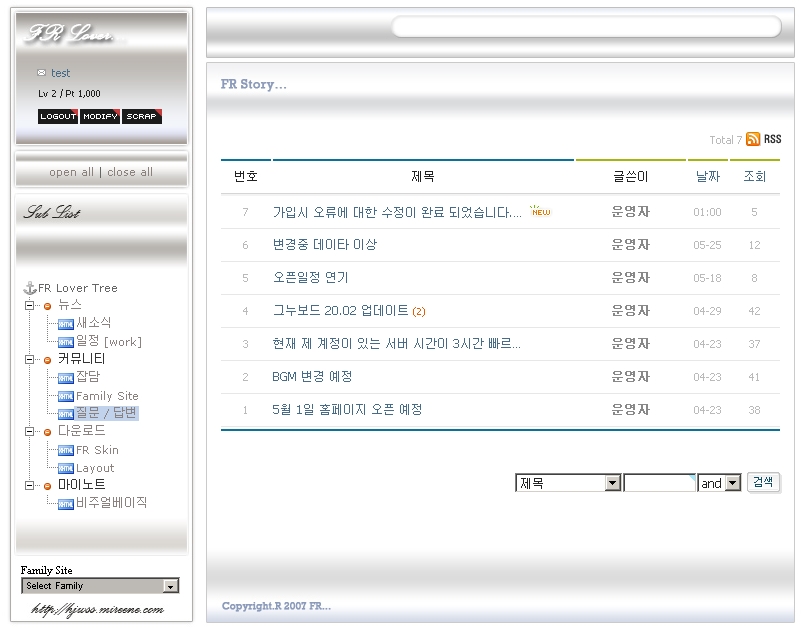Click the hjwss.mireene.com script link
This screenshot has width=803, height=628.
(97, 609)
